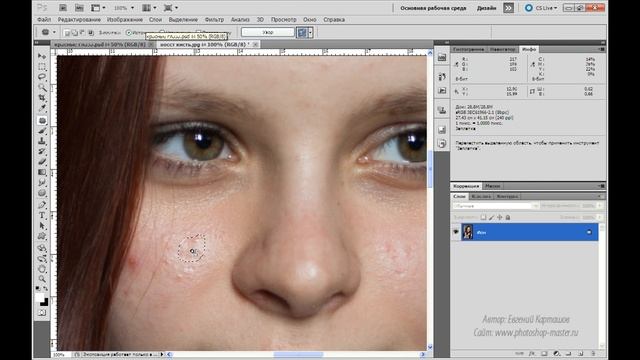Select the Quick Selection tool
Image resolution: width=640 pixels, height=360 pixels.
point(42,88)
